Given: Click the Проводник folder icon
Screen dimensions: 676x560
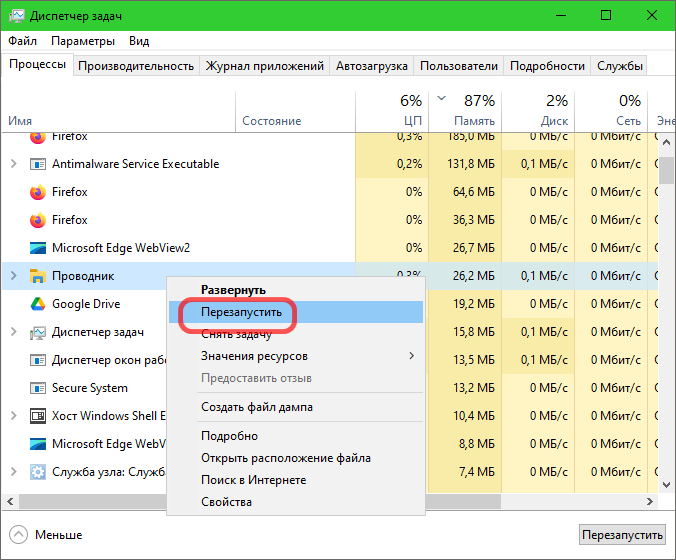Looking at the screenshot, I should pos(38,276).
